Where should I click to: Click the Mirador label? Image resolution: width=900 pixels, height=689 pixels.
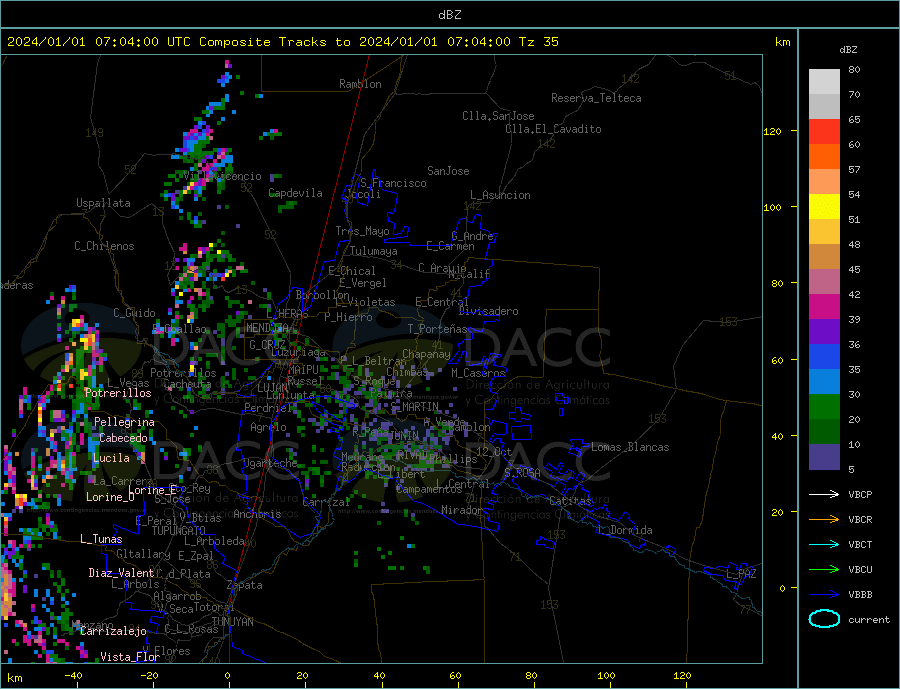tap(461, 510)
